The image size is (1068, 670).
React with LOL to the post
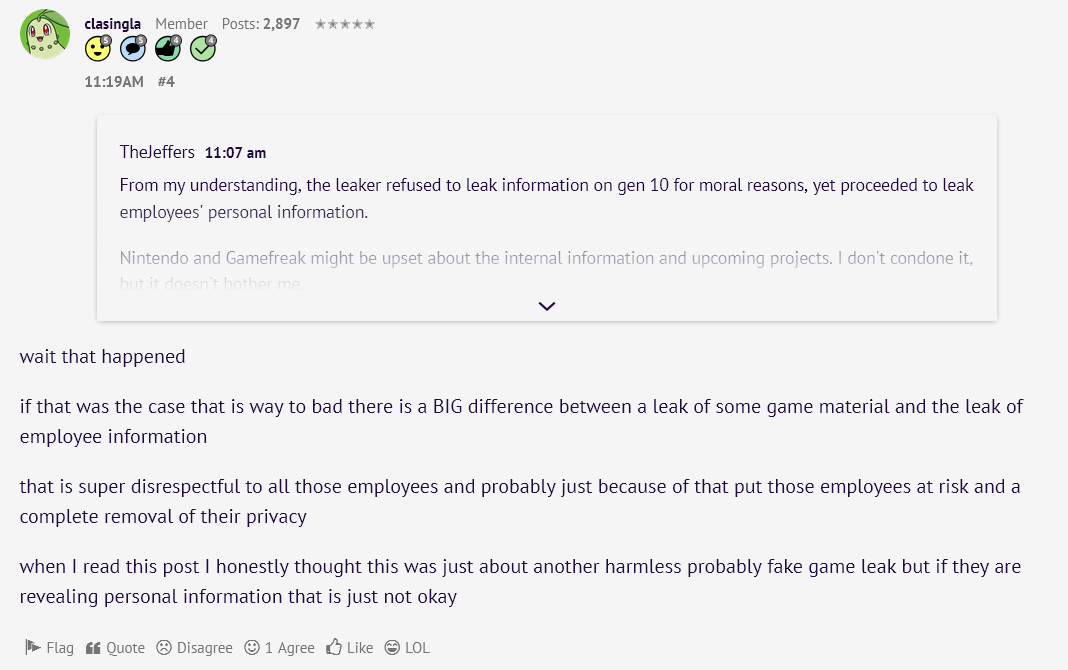[407, 648]
